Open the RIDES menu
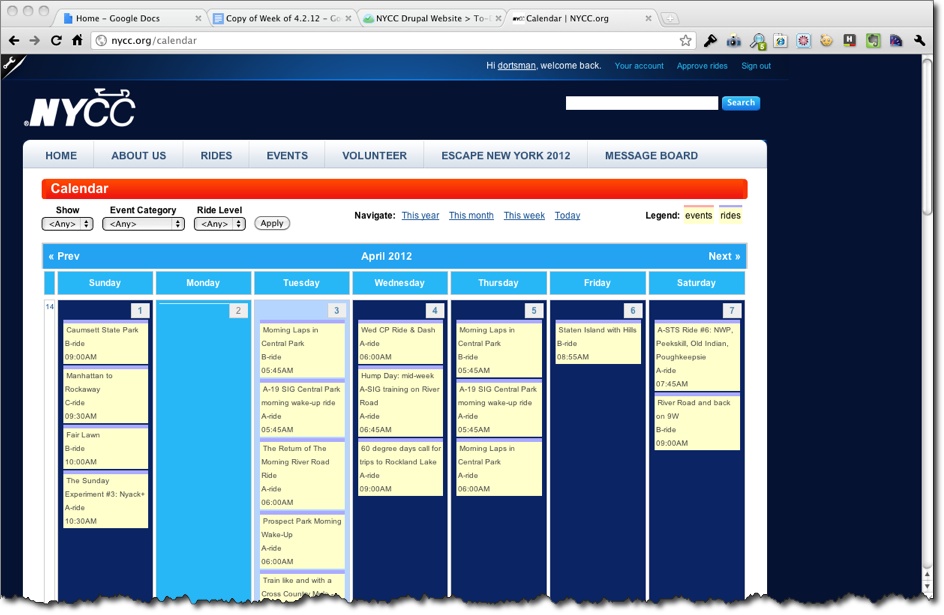Viewport: 944px width, 615px height. point(216,155)
